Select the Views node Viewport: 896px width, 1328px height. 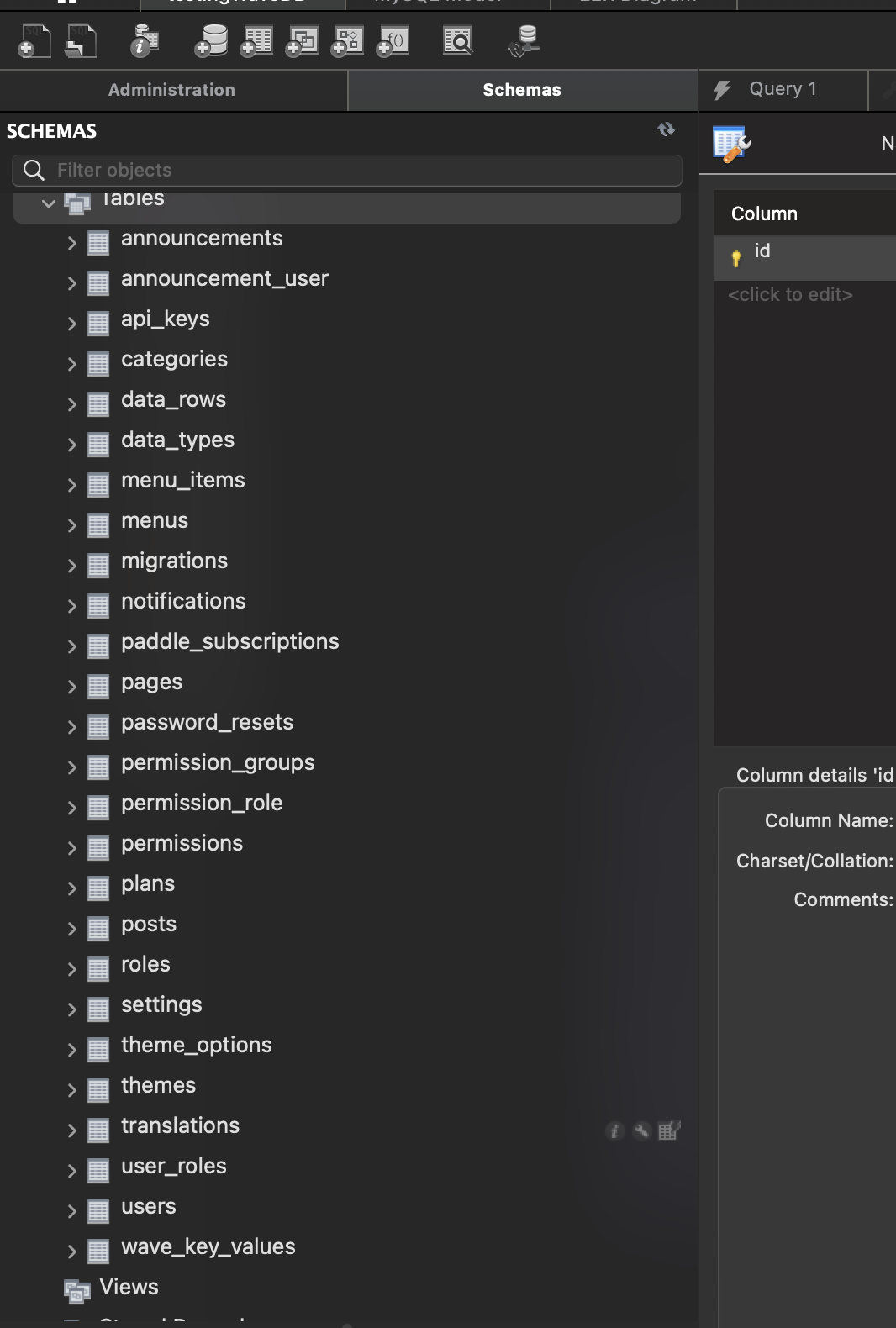coord(129,1287)
